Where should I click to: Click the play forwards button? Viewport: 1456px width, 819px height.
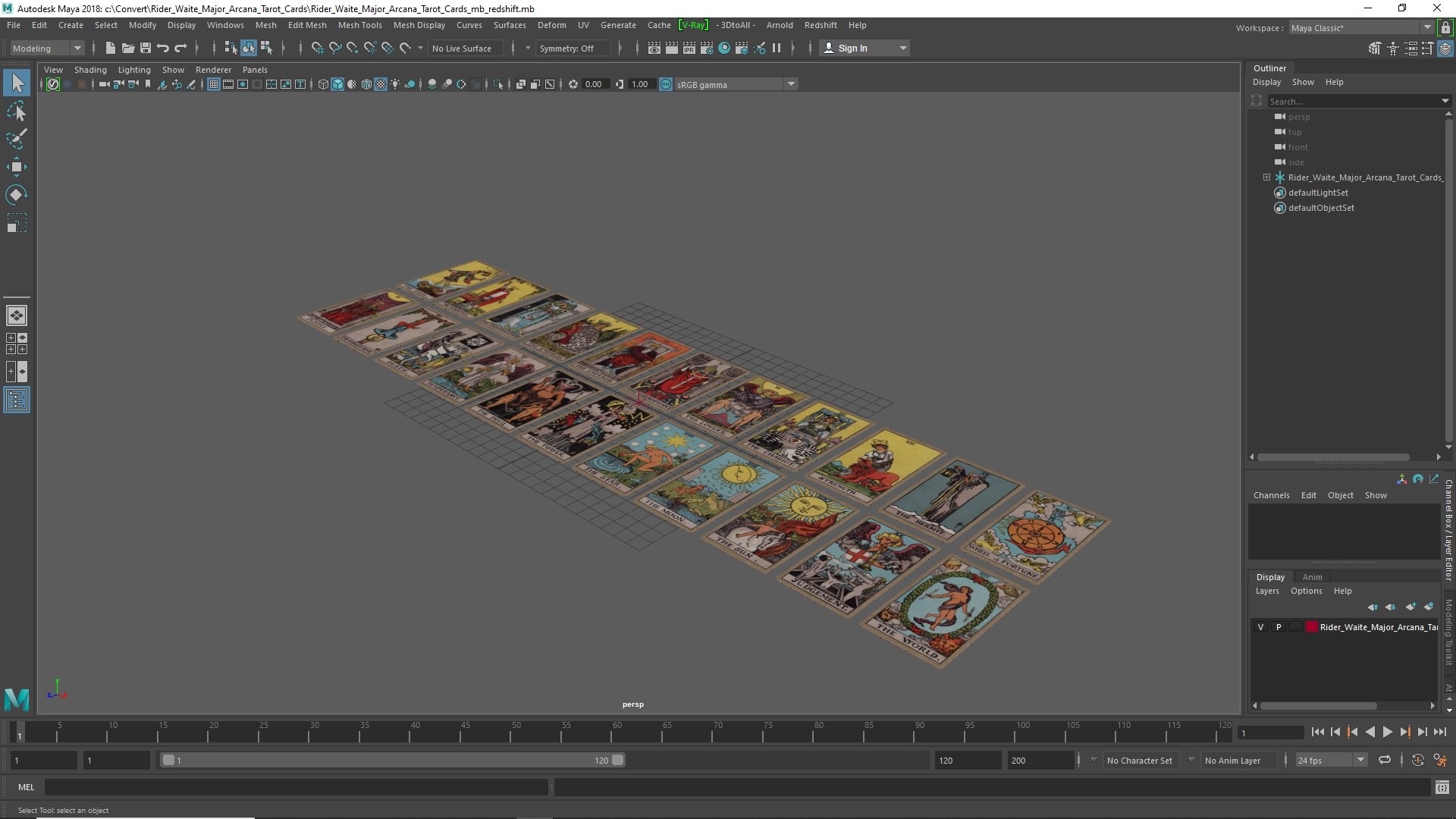click(x=1387, y=732)
